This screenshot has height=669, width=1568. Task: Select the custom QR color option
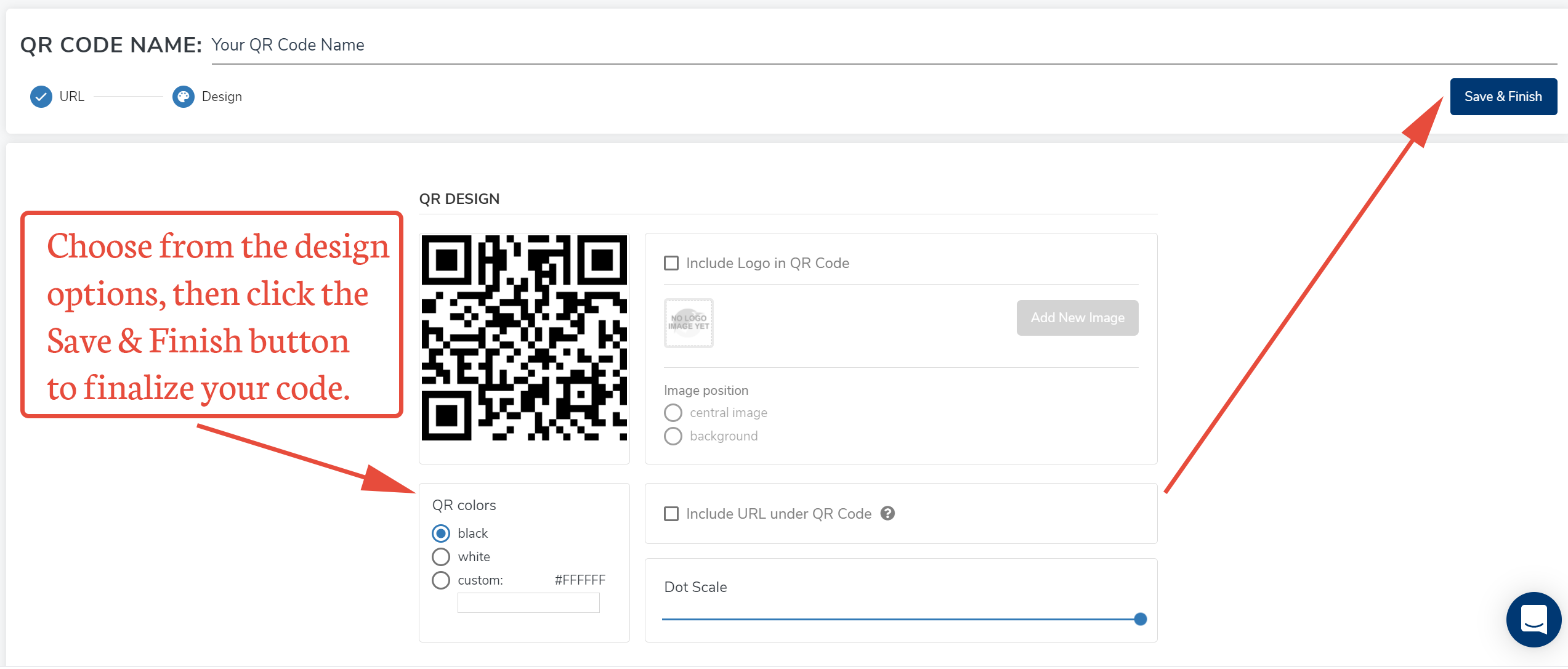440,580
